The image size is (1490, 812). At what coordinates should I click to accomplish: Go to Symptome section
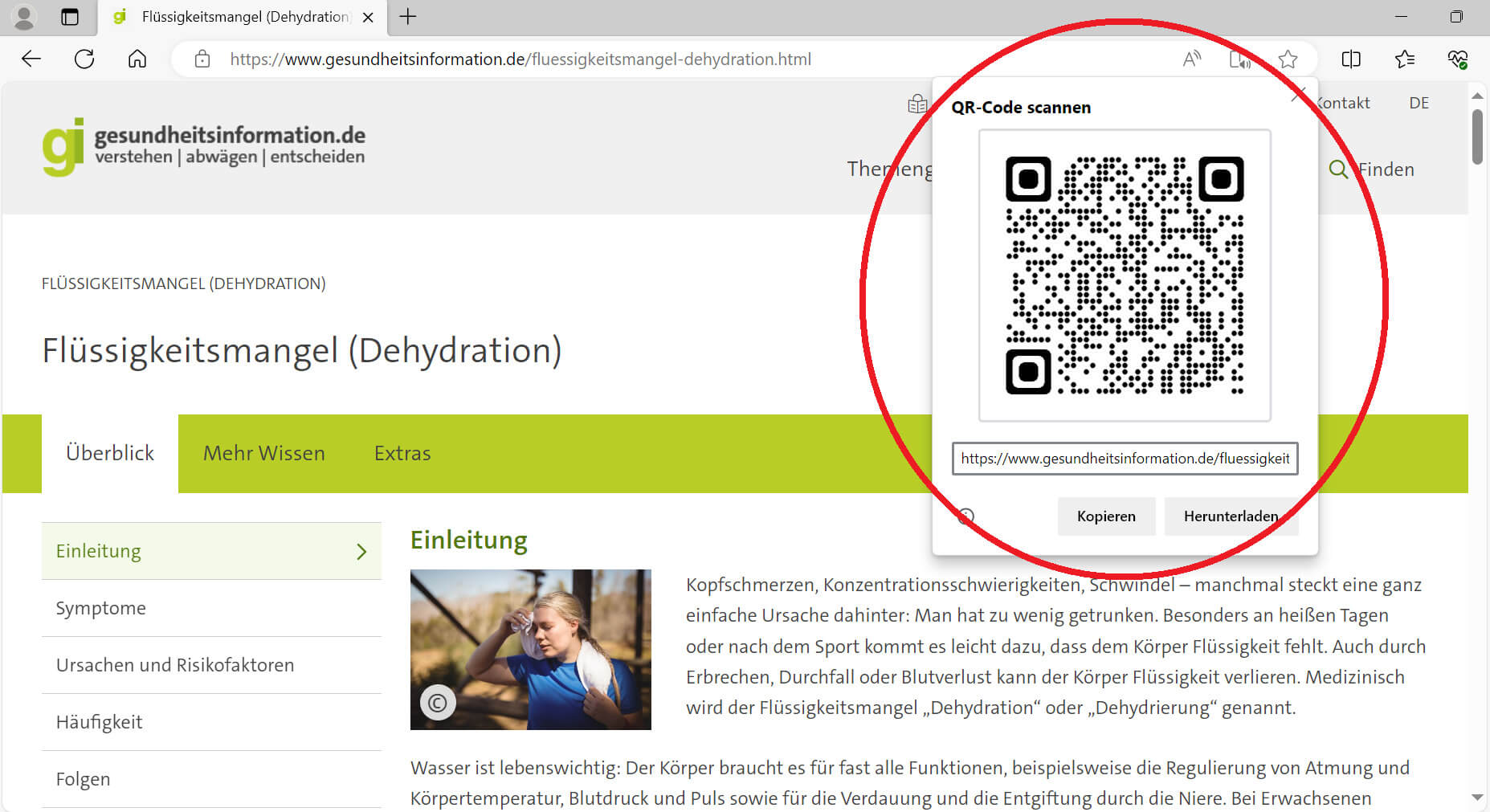pos(211,608)
